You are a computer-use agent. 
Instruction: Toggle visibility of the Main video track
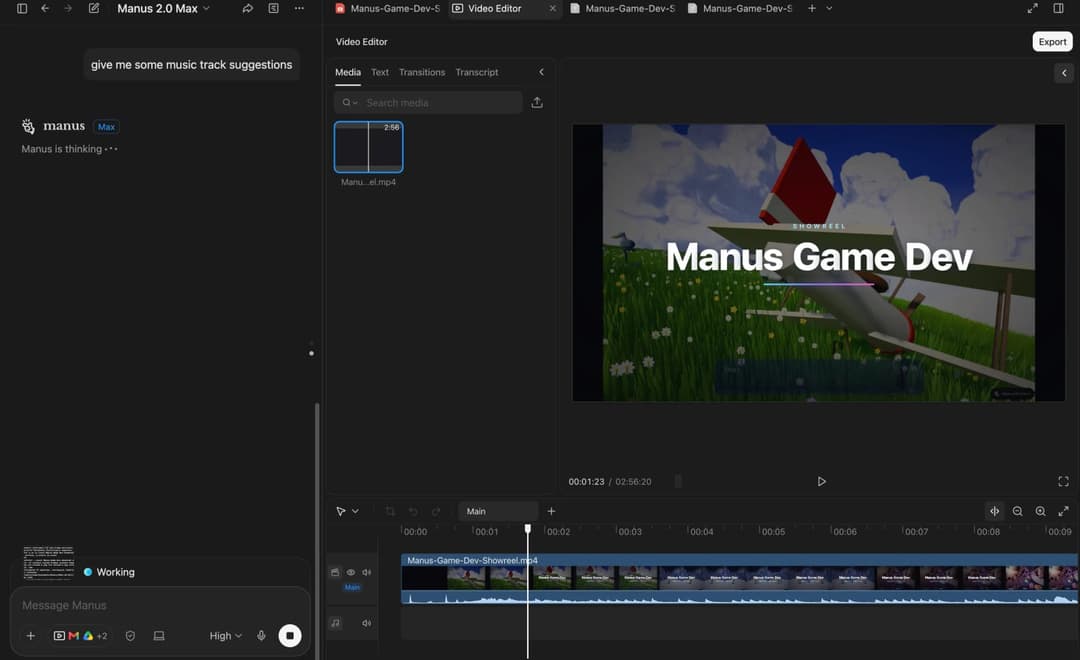click(351, 573)
